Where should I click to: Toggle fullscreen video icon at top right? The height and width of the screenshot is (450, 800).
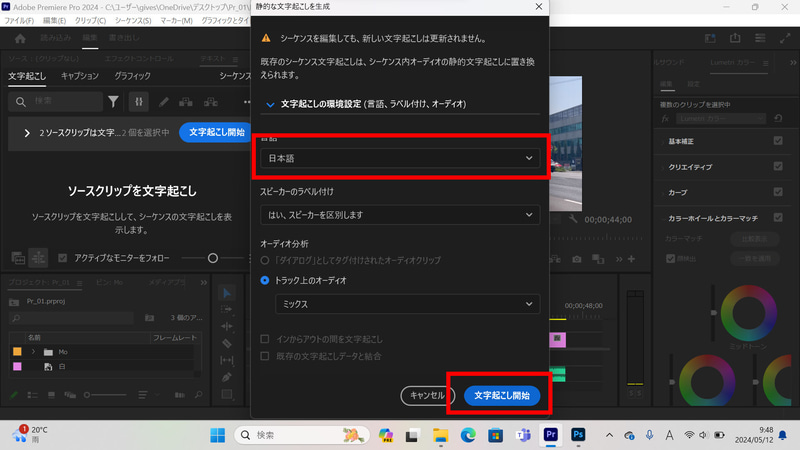(785, 38)
